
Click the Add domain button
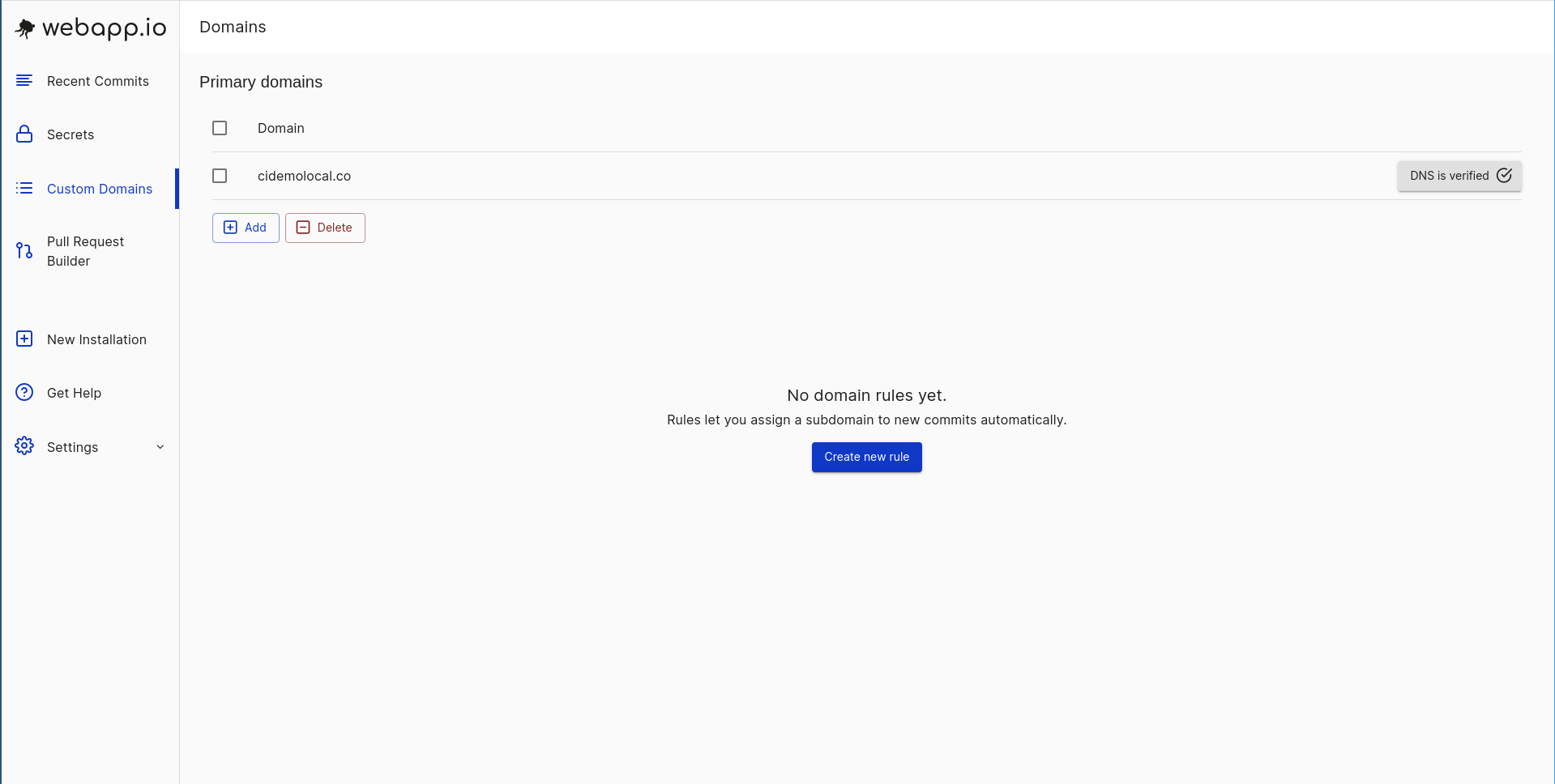246,228
